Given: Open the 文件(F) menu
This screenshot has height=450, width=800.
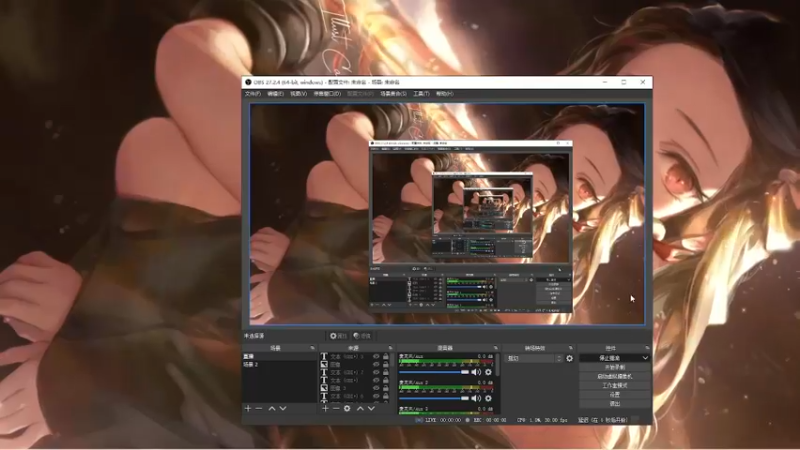Looking at the screenshot, I should (253, 94).
